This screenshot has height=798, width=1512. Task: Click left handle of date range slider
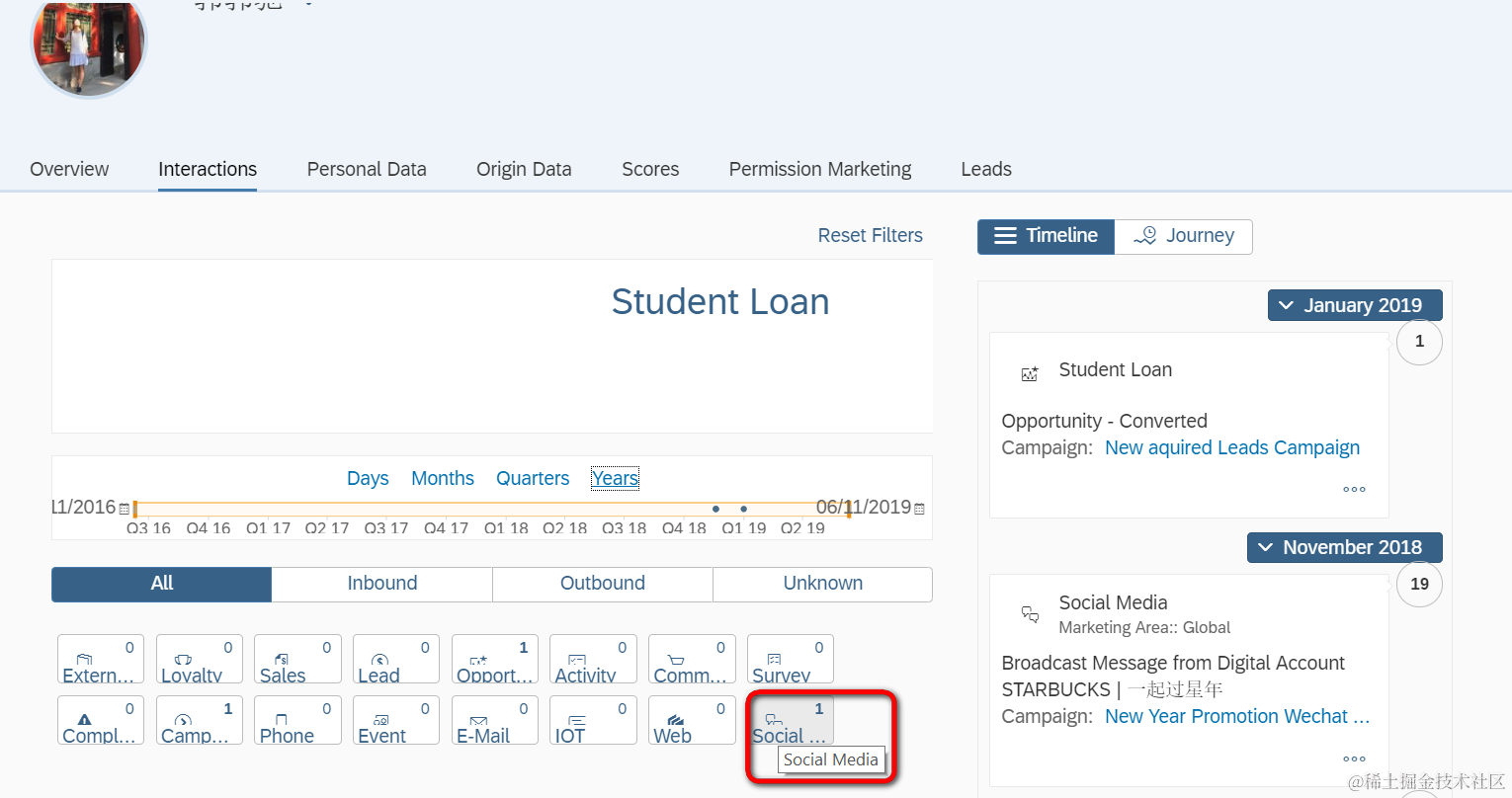click(134, 510)
